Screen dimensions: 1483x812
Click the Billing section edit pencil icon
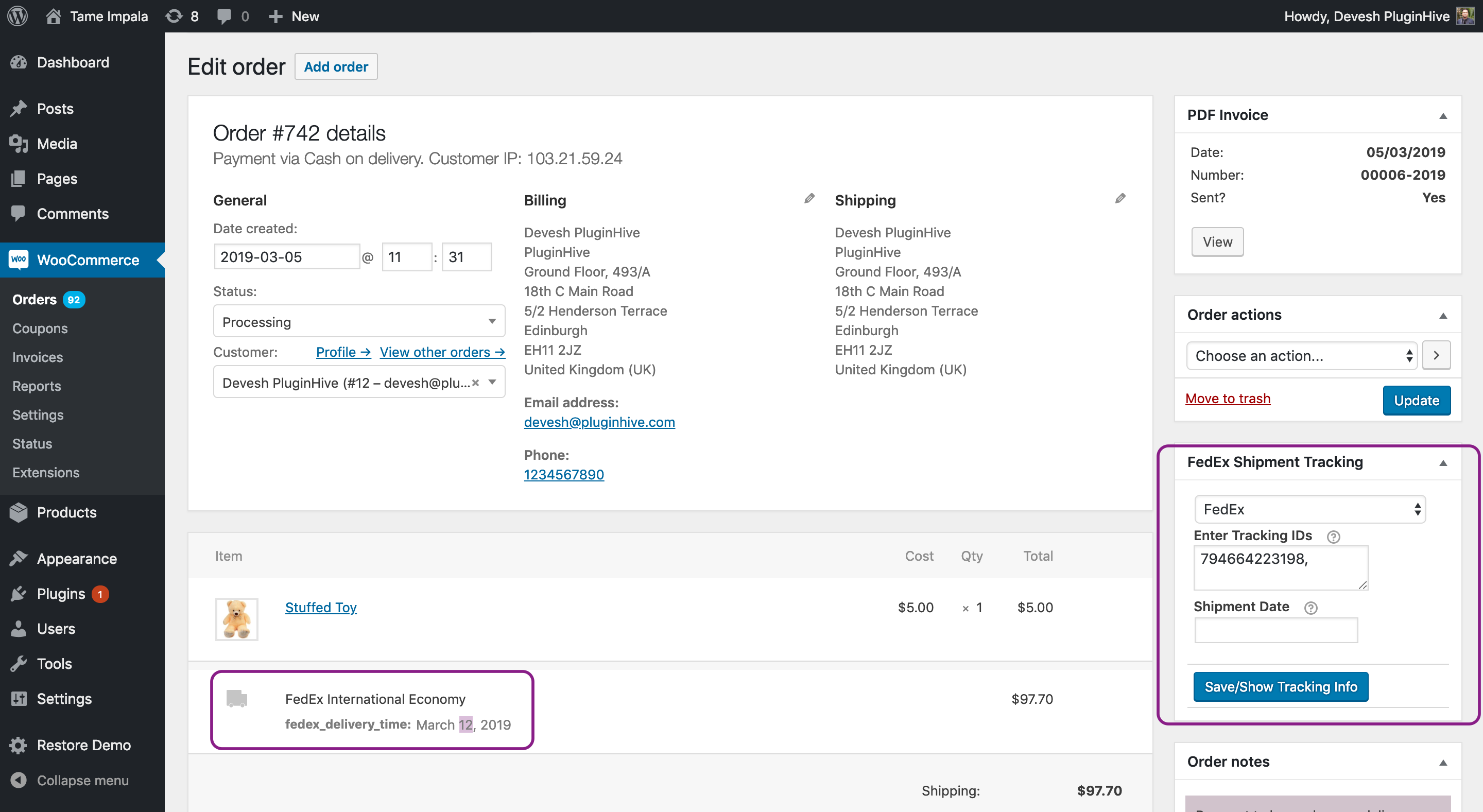[x=809, y=198]
